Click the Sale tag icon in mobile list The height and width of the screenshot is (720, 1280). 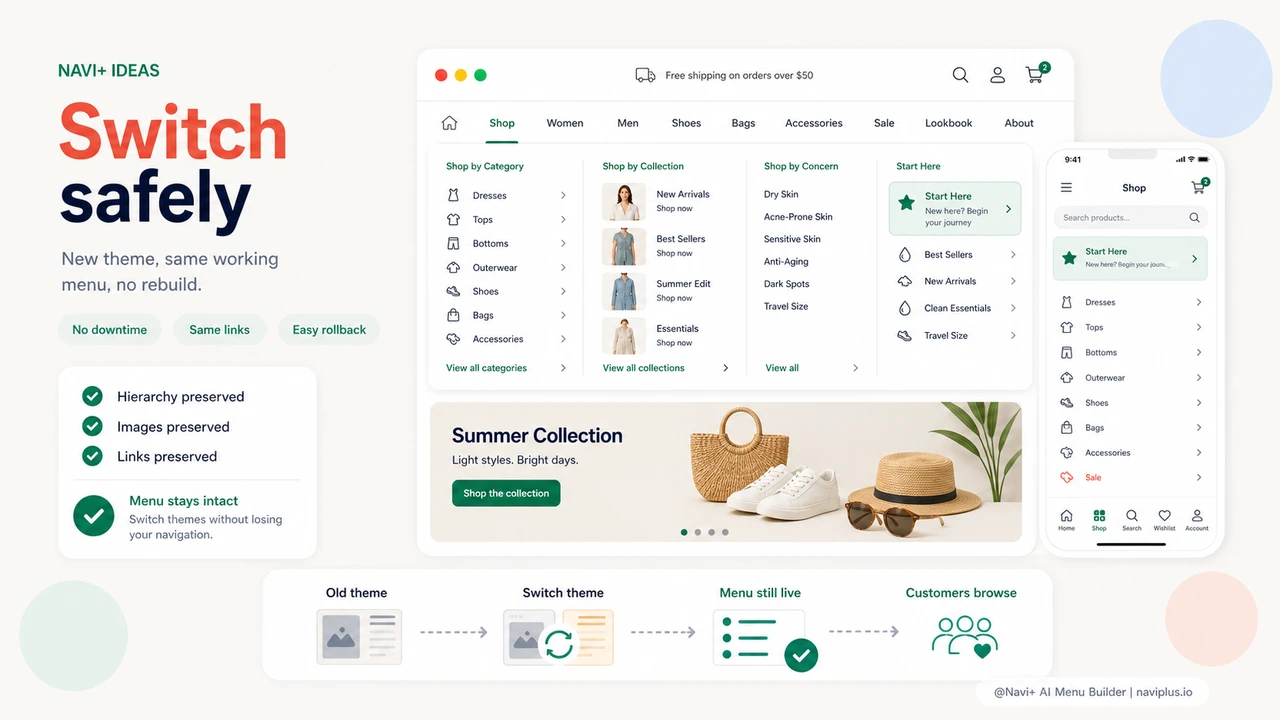coord(1066,478)
